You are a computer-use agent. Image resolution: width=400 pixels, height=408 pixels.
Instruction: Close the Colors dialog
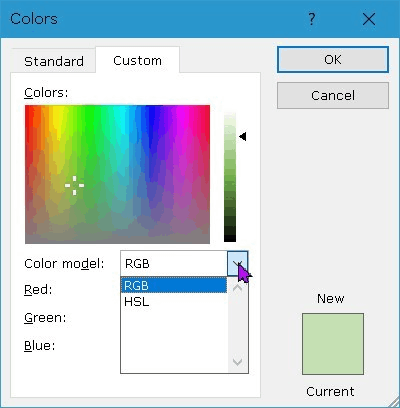[369, 19]
